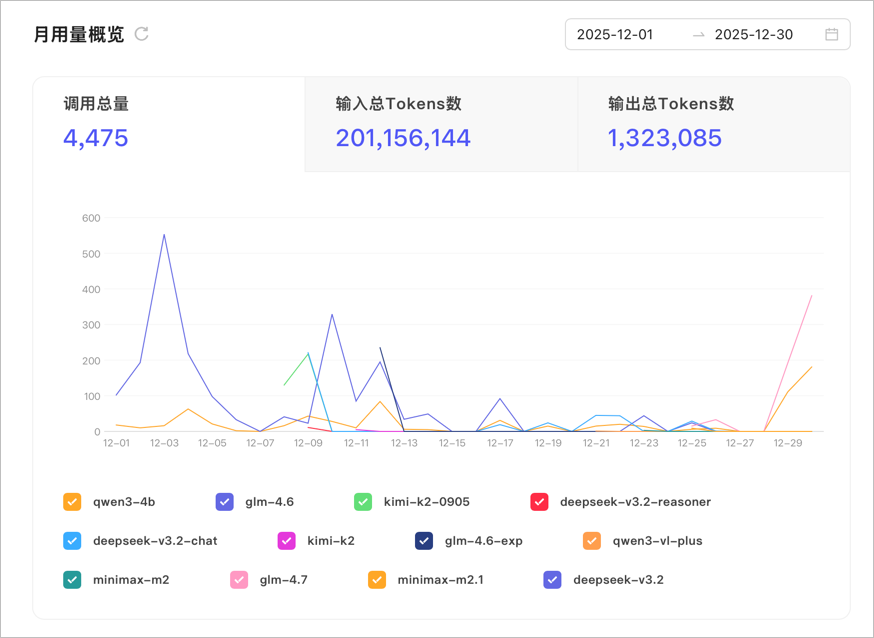874x638 pixels.
Task: Hide the glm-4.6-exp navy series
Action: point(424,541)
